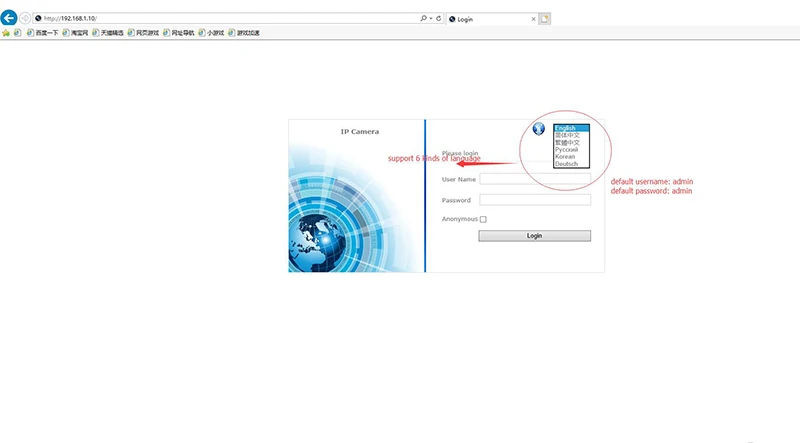Refresh the page with the reload icon
800x443 pixels.
click(438, 18)
